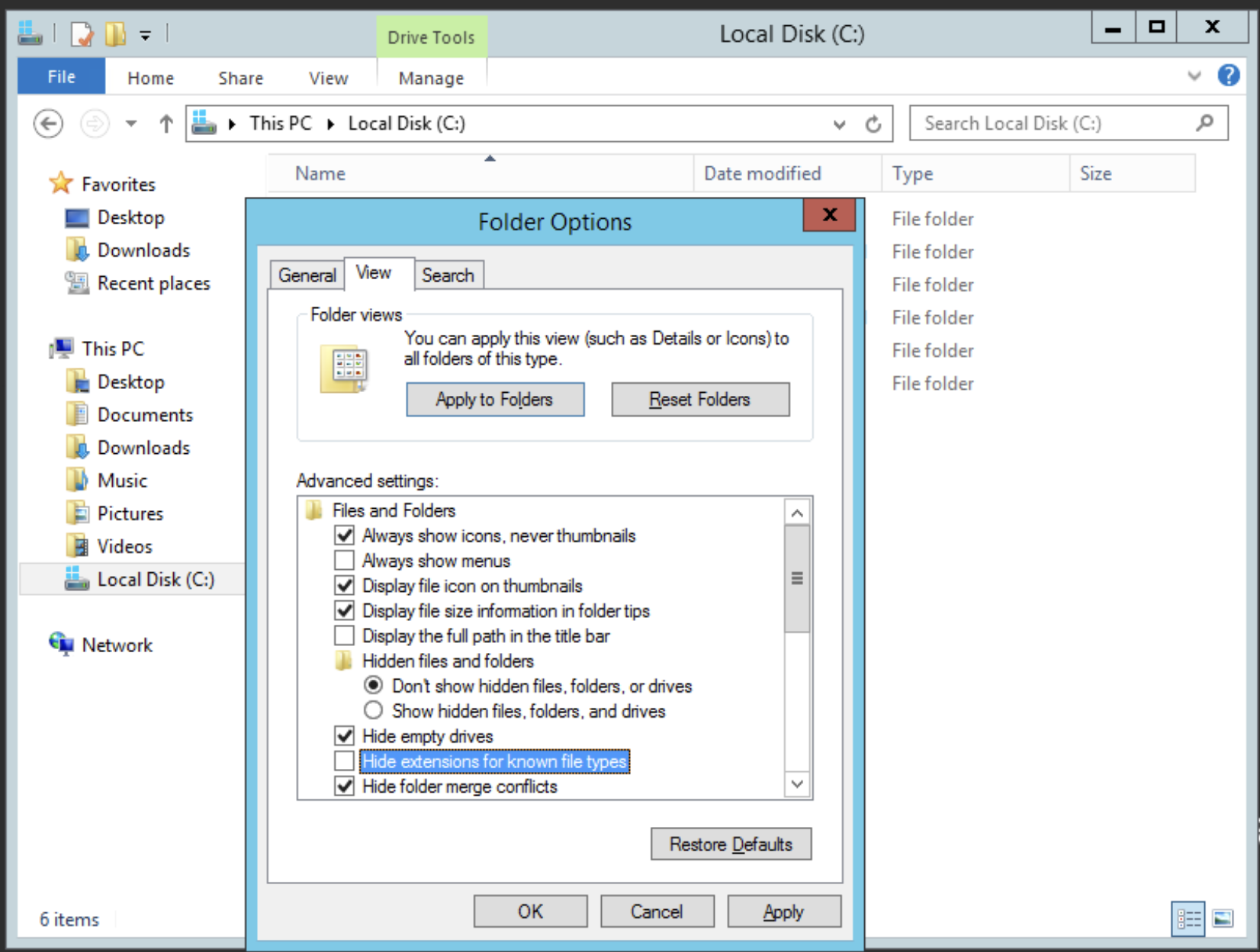Viewport: 1260px width, 952px height.
Task: Open Help with the blue question mark icon
Action: click(x=1229, y=76)
